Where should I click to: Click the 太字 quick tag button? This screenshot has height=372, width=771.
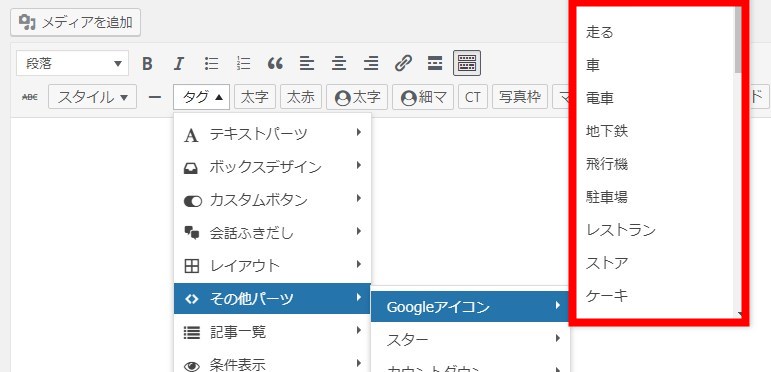coord(255,97)
